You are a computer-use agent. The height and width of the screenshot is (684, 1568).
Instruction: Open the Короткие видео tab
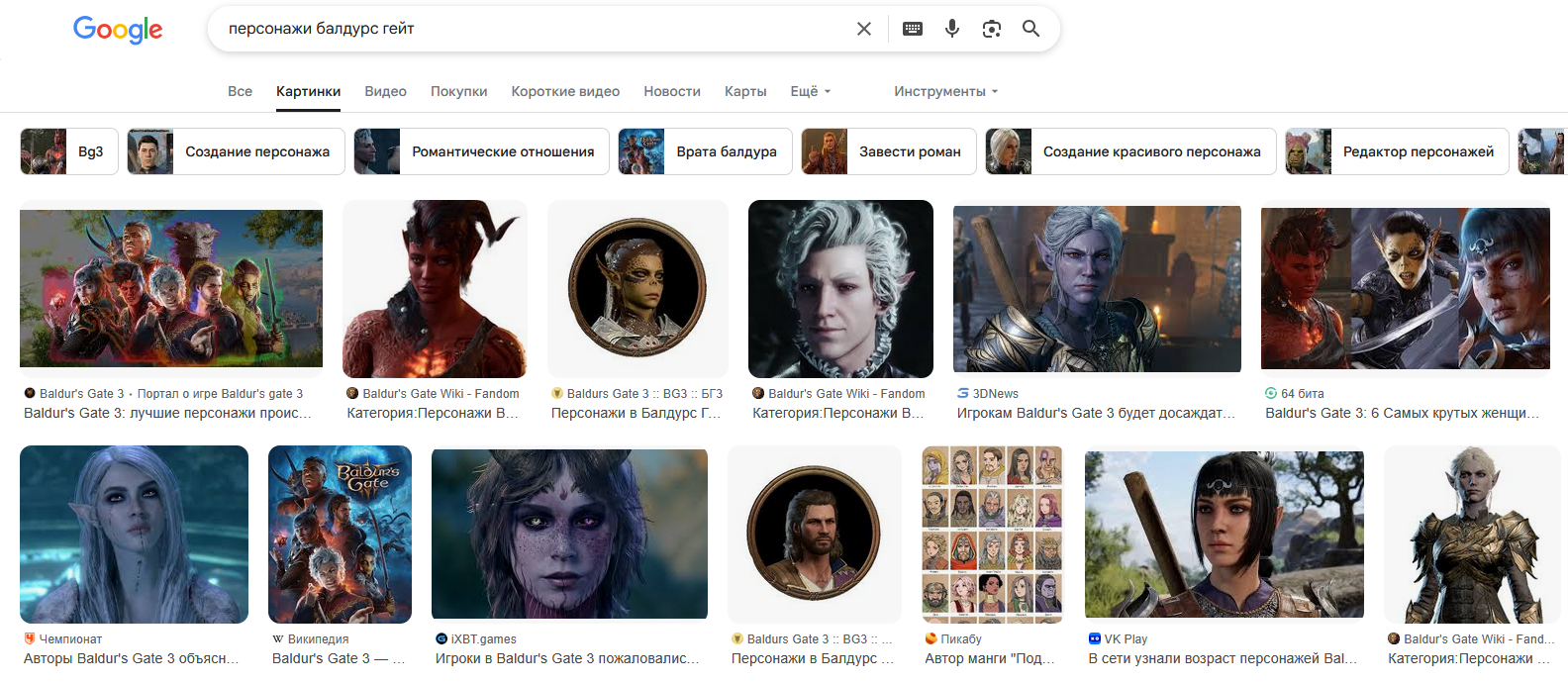point(565,91)
